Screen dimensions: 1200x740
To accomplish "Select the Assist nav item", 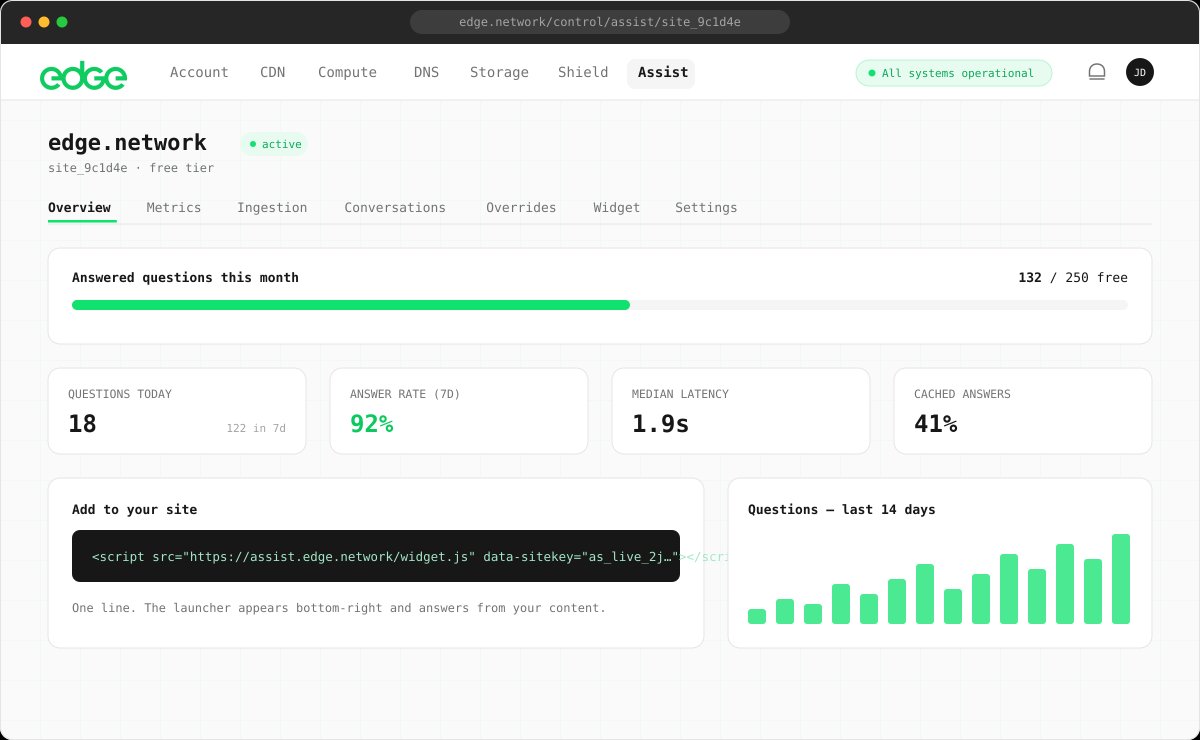I will pos(661,73).
